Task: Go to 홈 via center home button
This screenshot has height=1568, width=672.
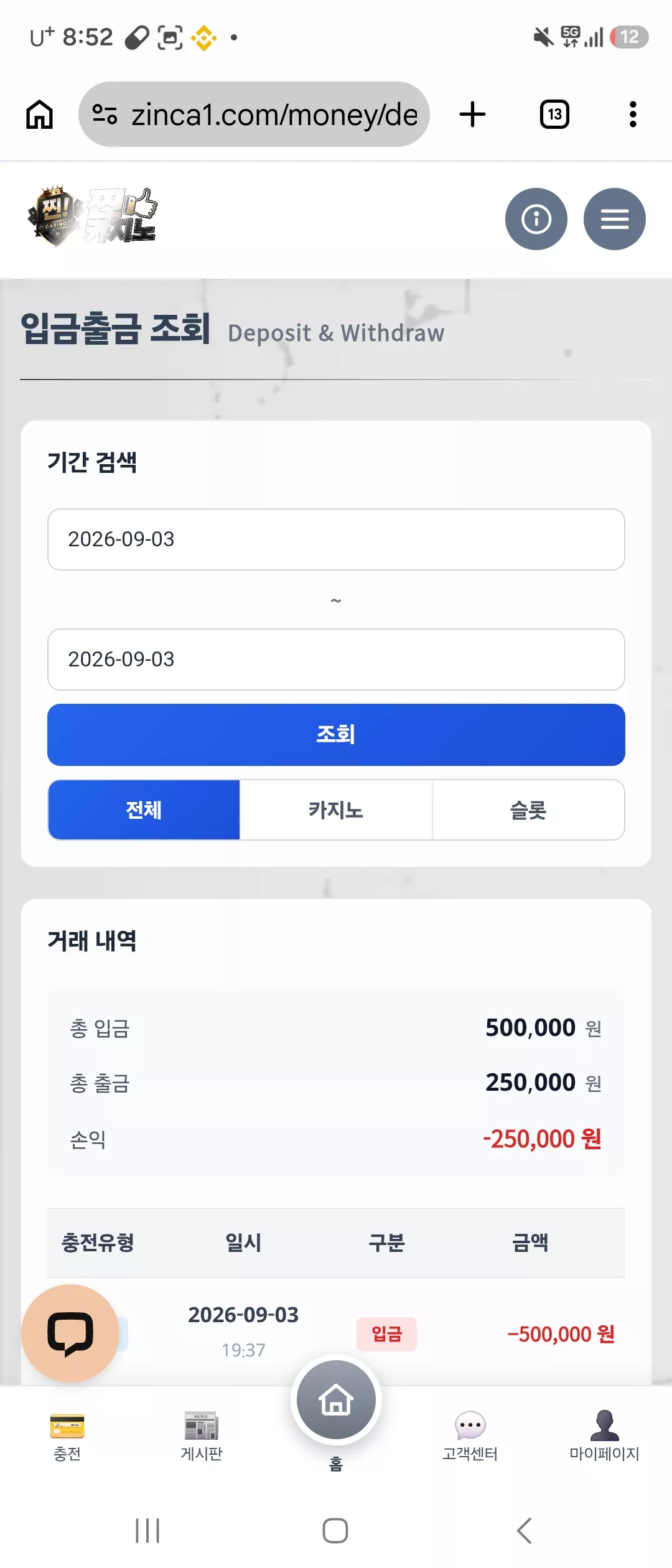Action: click(x=336, y=1400)
